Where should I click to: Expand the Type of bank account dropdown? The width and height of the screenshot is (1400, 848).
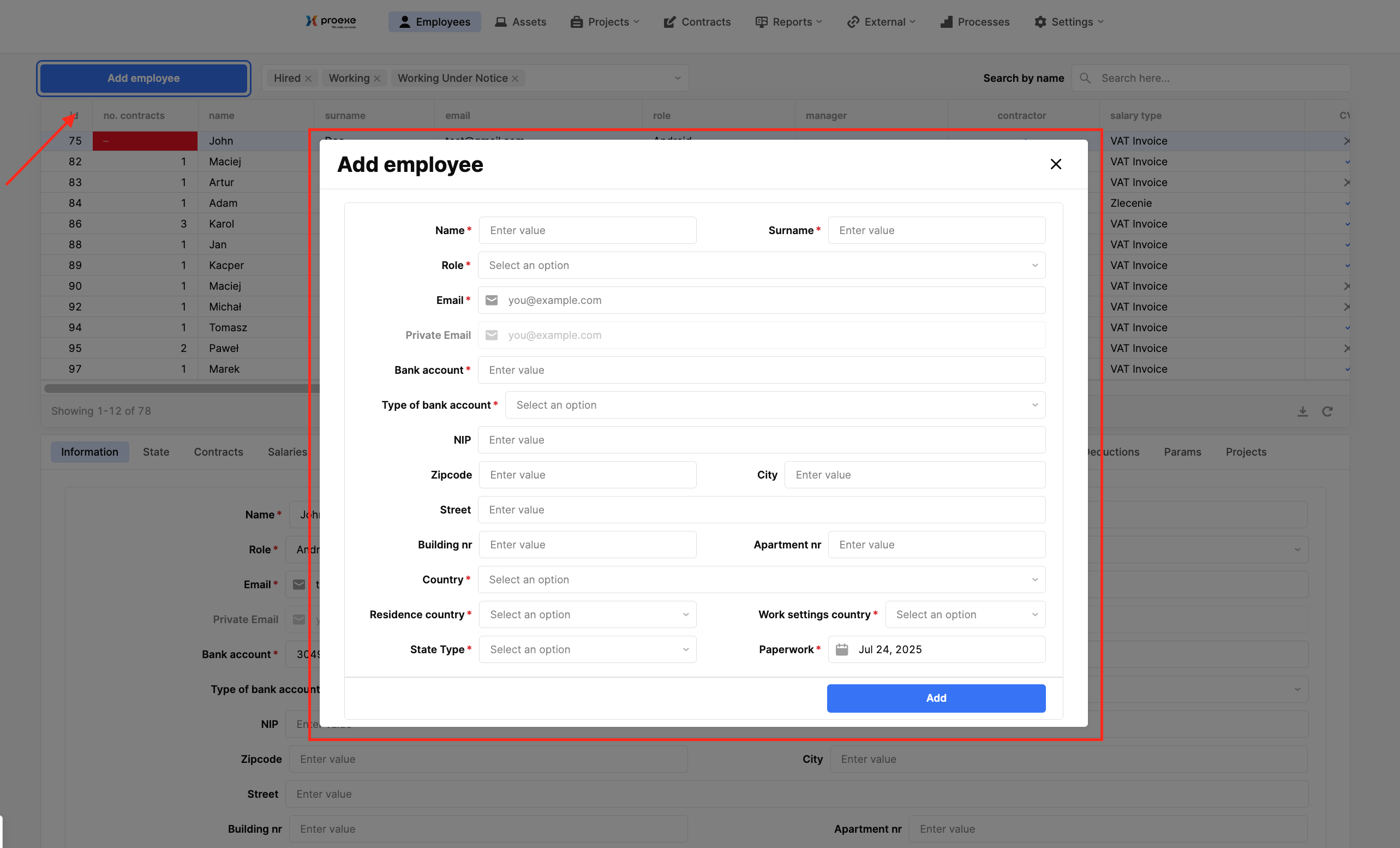774,405
